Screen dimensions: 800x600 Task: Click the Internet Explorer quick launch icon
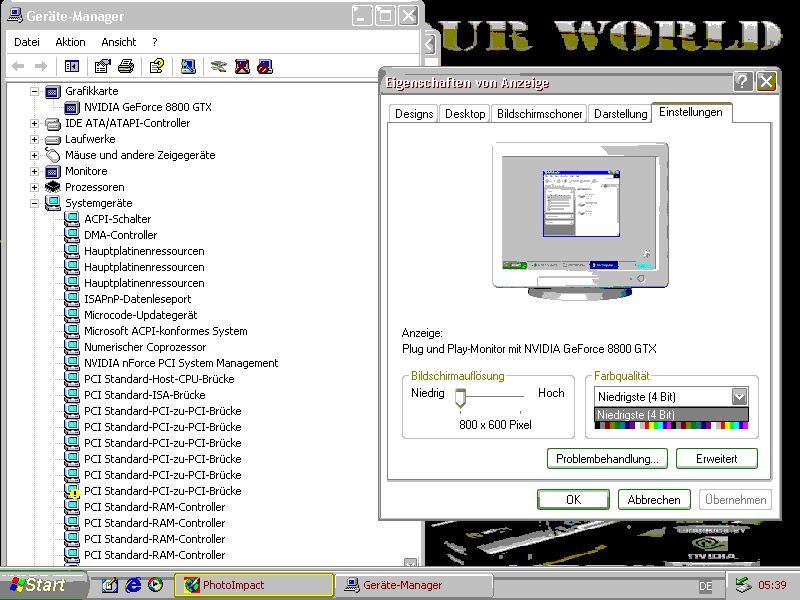(133, 585)
